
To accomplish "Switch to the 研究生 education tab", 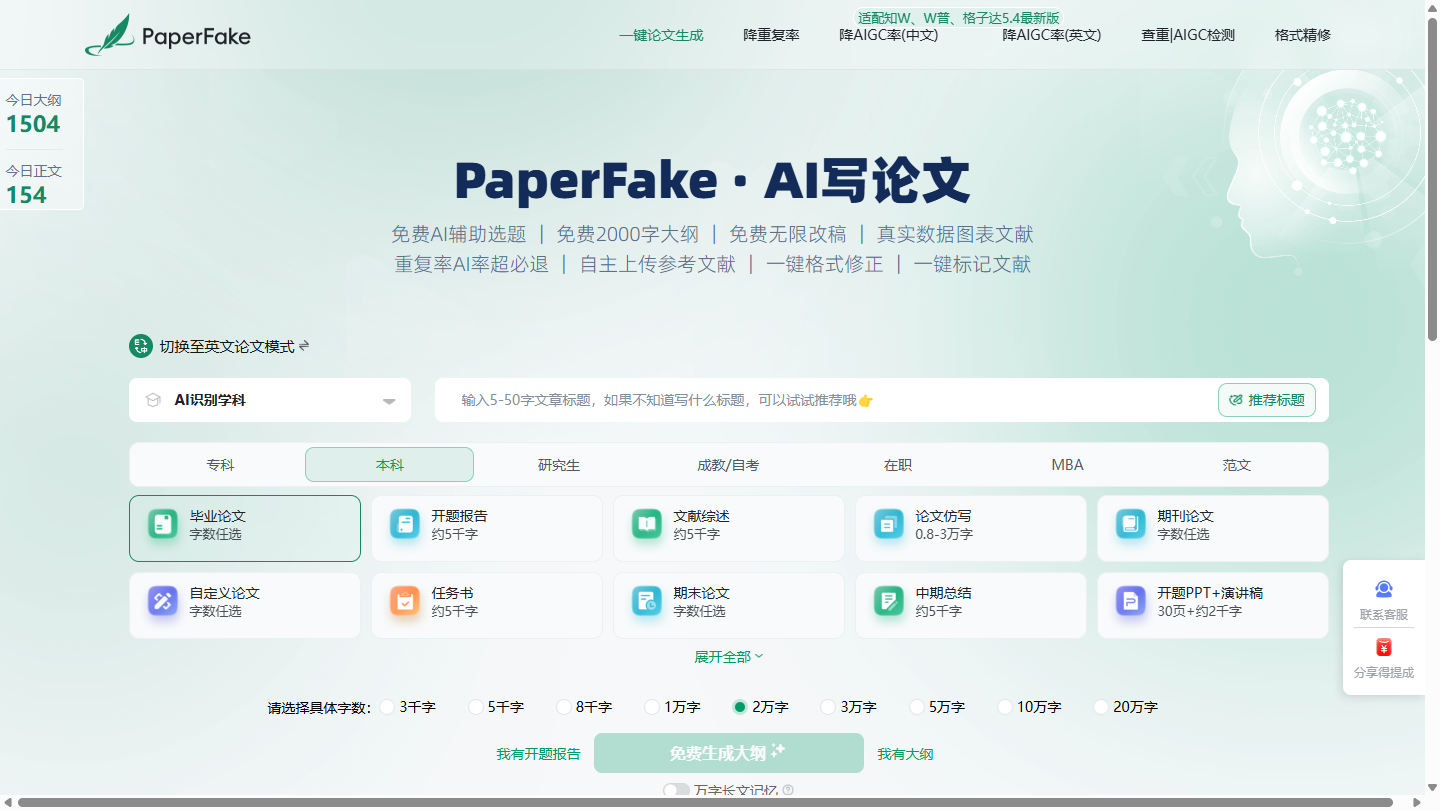I will (x=559, y=465).
